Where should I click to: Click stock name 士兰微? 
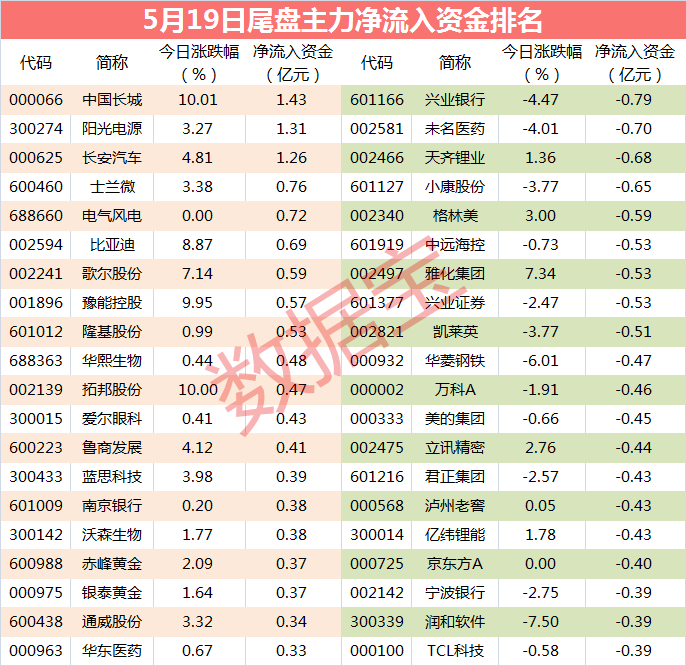tap(112, 187)
